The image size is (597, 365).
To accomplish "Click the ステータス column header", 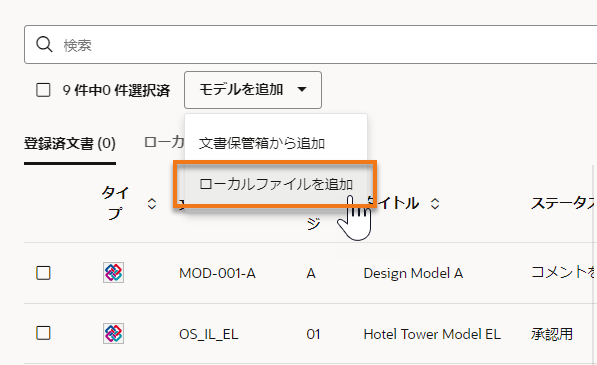I will (x=564, y=204).
